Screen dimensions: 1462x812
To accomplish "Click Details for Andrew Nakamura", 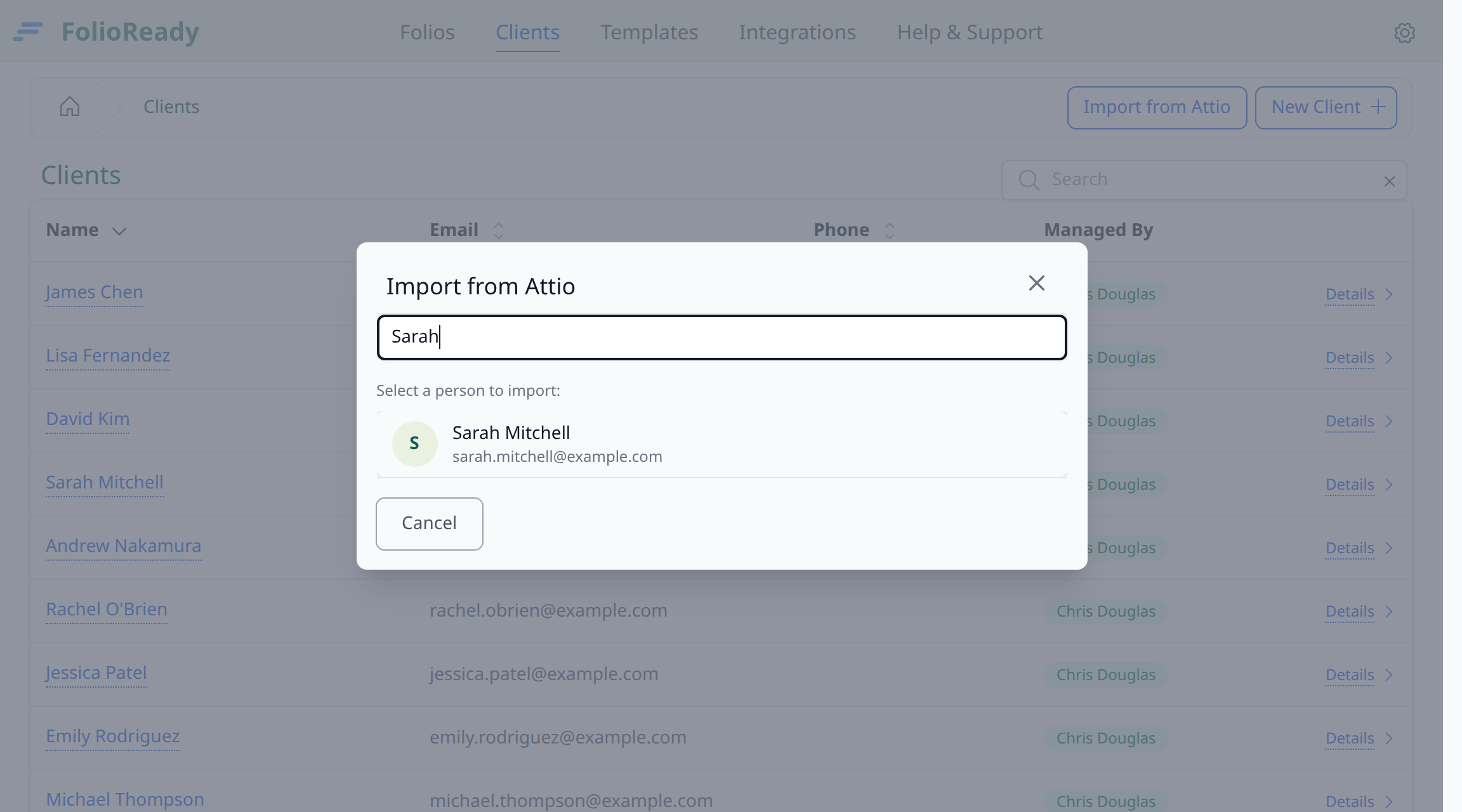I will point(1350,548).
